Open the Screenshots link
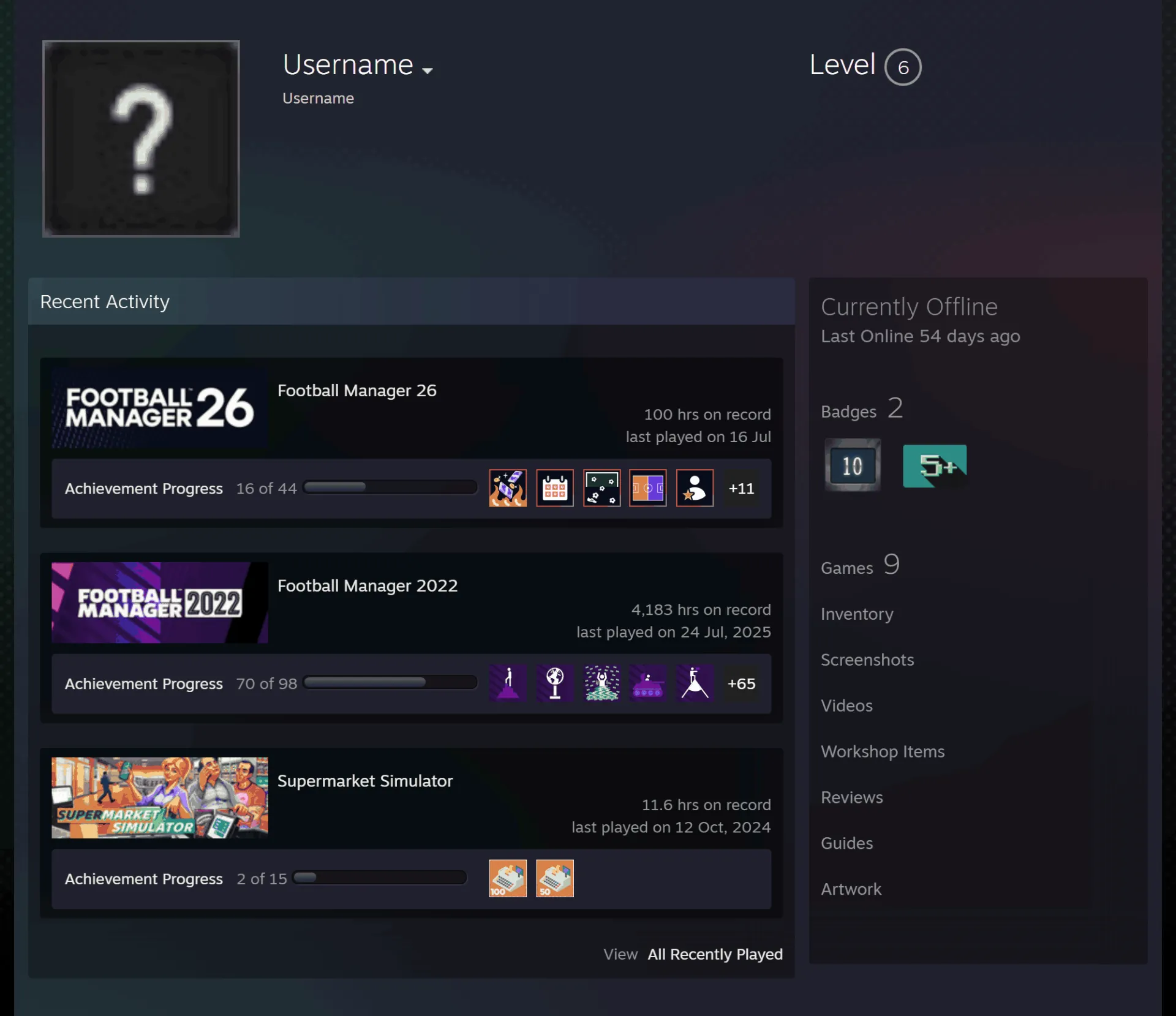 [x=867, y=660]
